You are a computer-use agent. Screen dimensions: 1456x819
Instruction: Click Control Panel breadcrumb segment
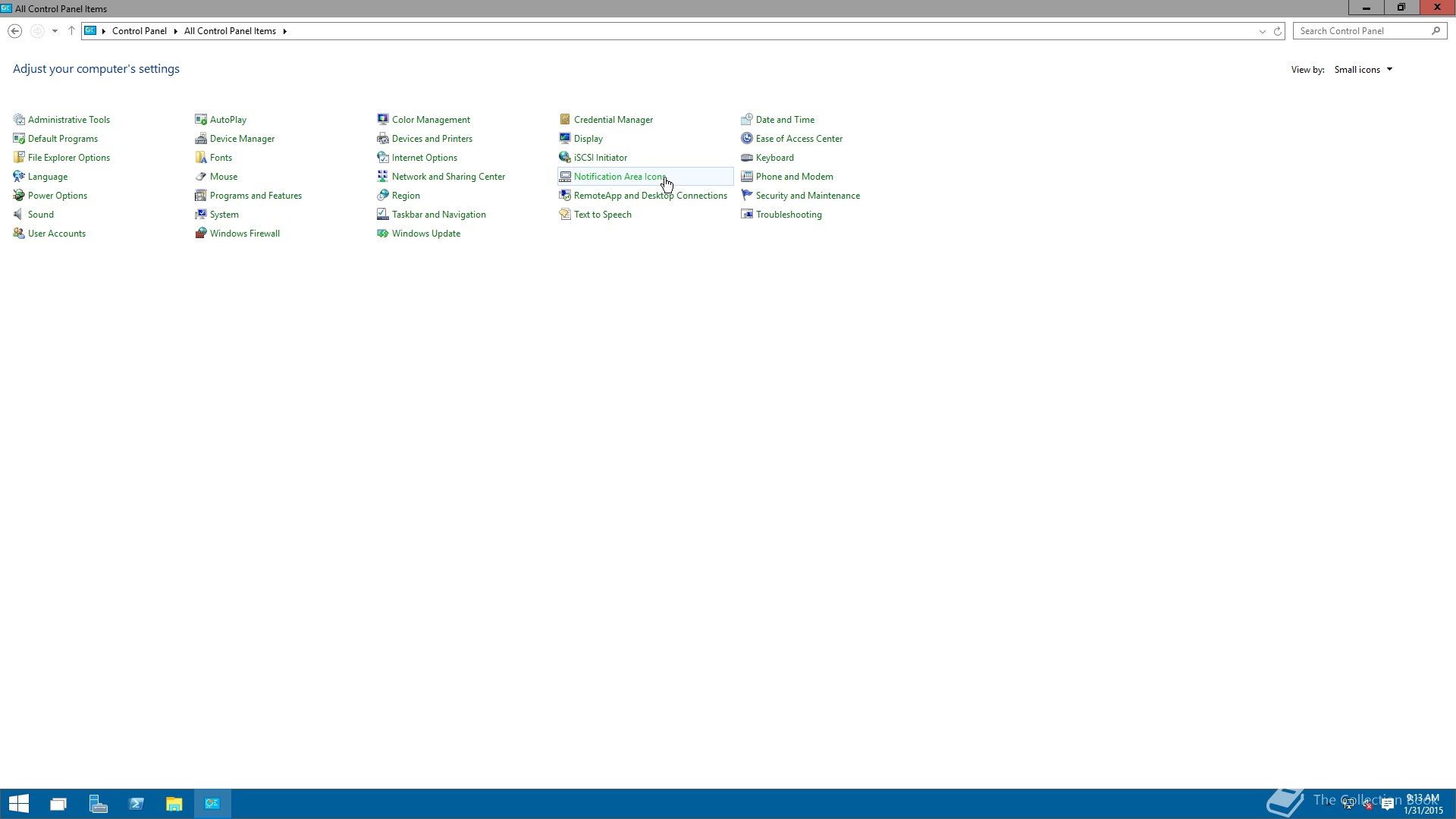[x=140, y=31]
